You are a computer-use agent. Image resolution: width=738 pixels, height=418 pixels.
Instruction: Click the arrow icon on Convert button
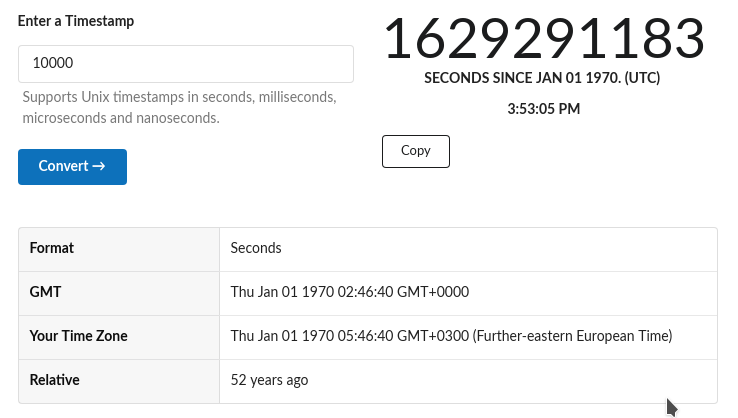[x=99, y=167]
